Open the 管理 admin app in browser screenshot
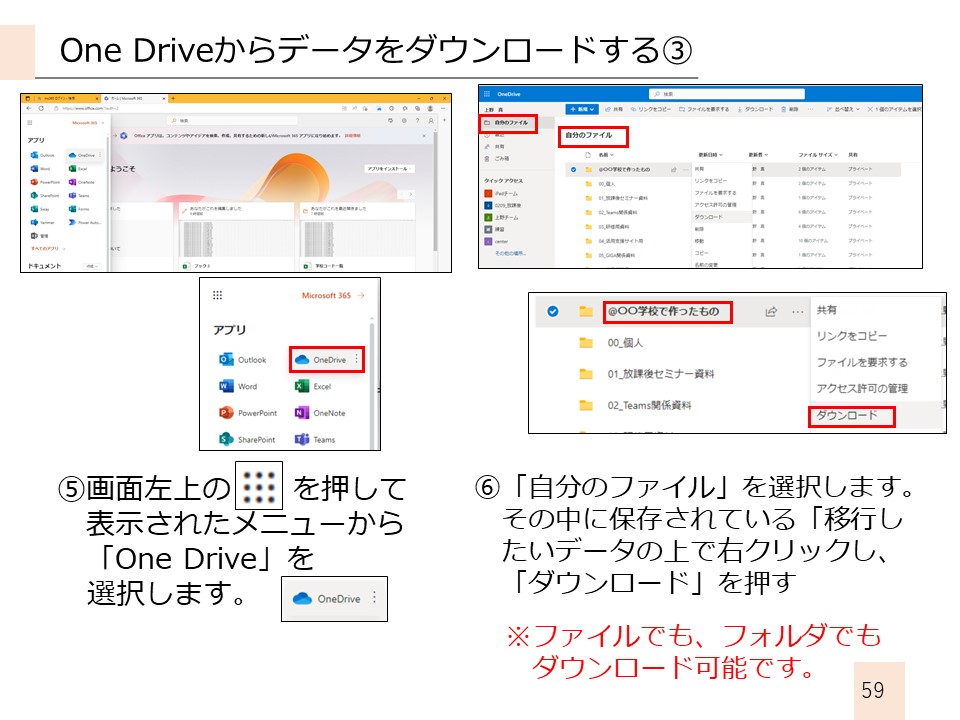 click(x=39, y=236)
